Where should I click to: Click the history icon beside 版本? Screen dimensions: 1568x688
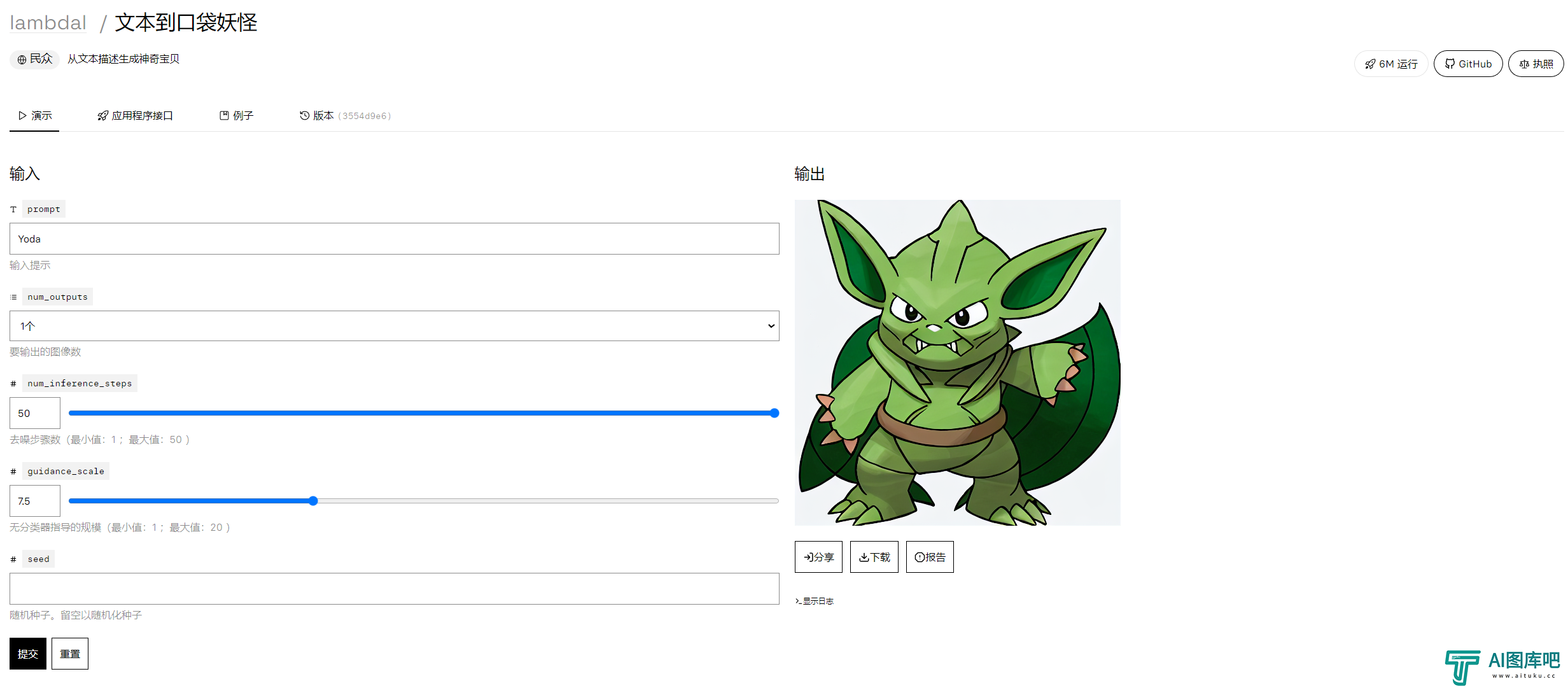point(305,115)
